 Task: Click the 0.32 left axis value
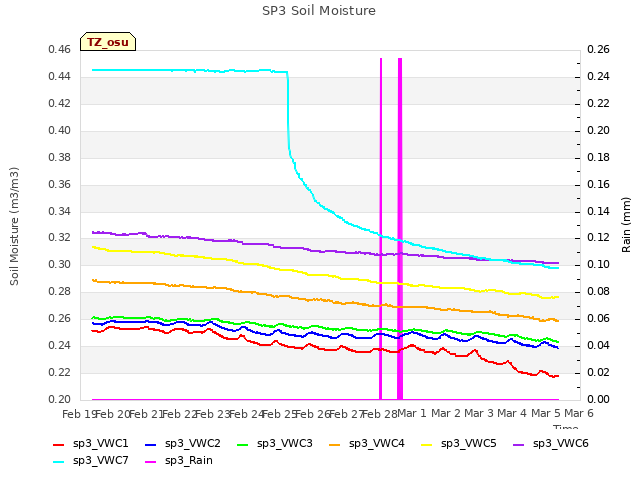[x=60, y=238]
